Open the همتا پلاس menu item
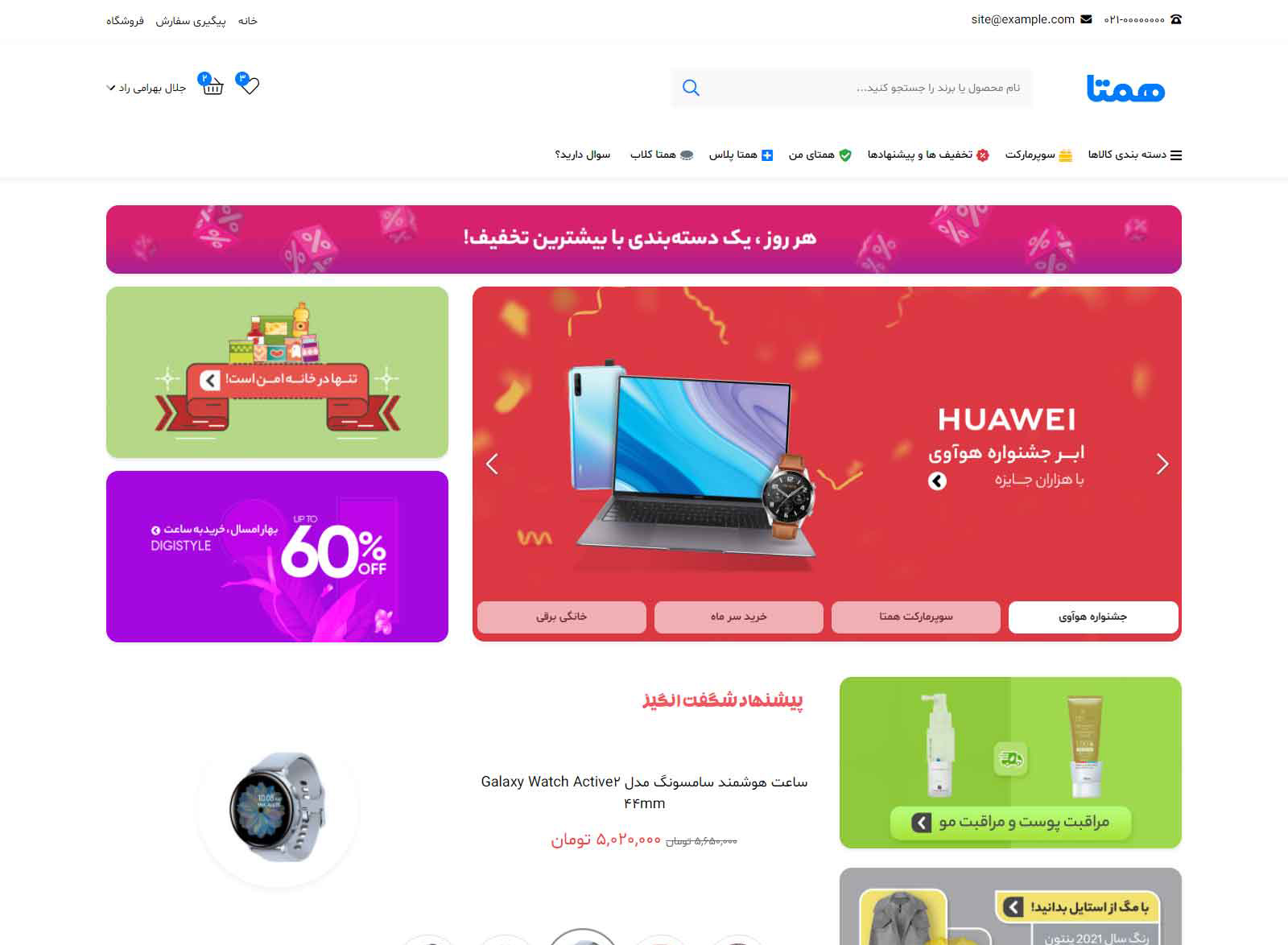This screenshot has height=945, width=1288. click(x=741, y=155)
